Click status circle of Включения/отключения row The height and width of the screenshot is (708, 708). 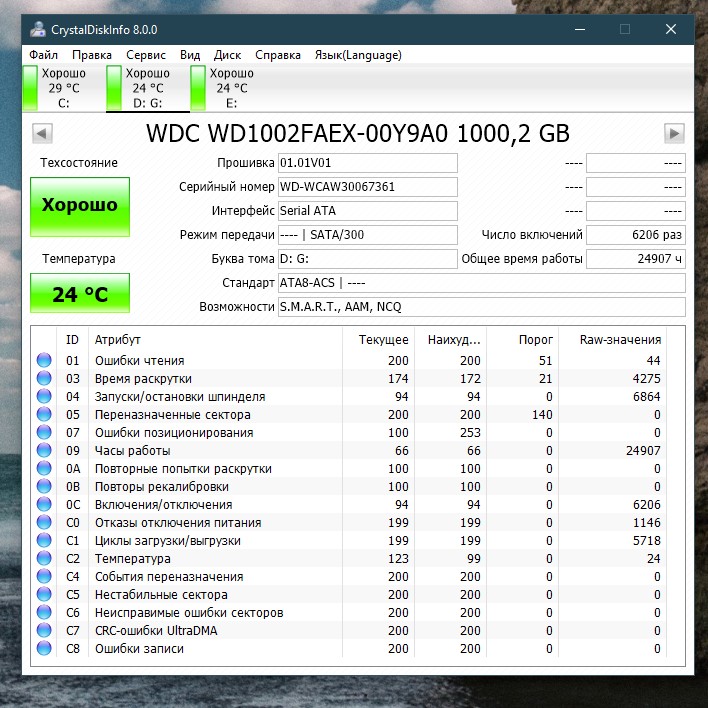pyautogui.click(x=44, y=504)
